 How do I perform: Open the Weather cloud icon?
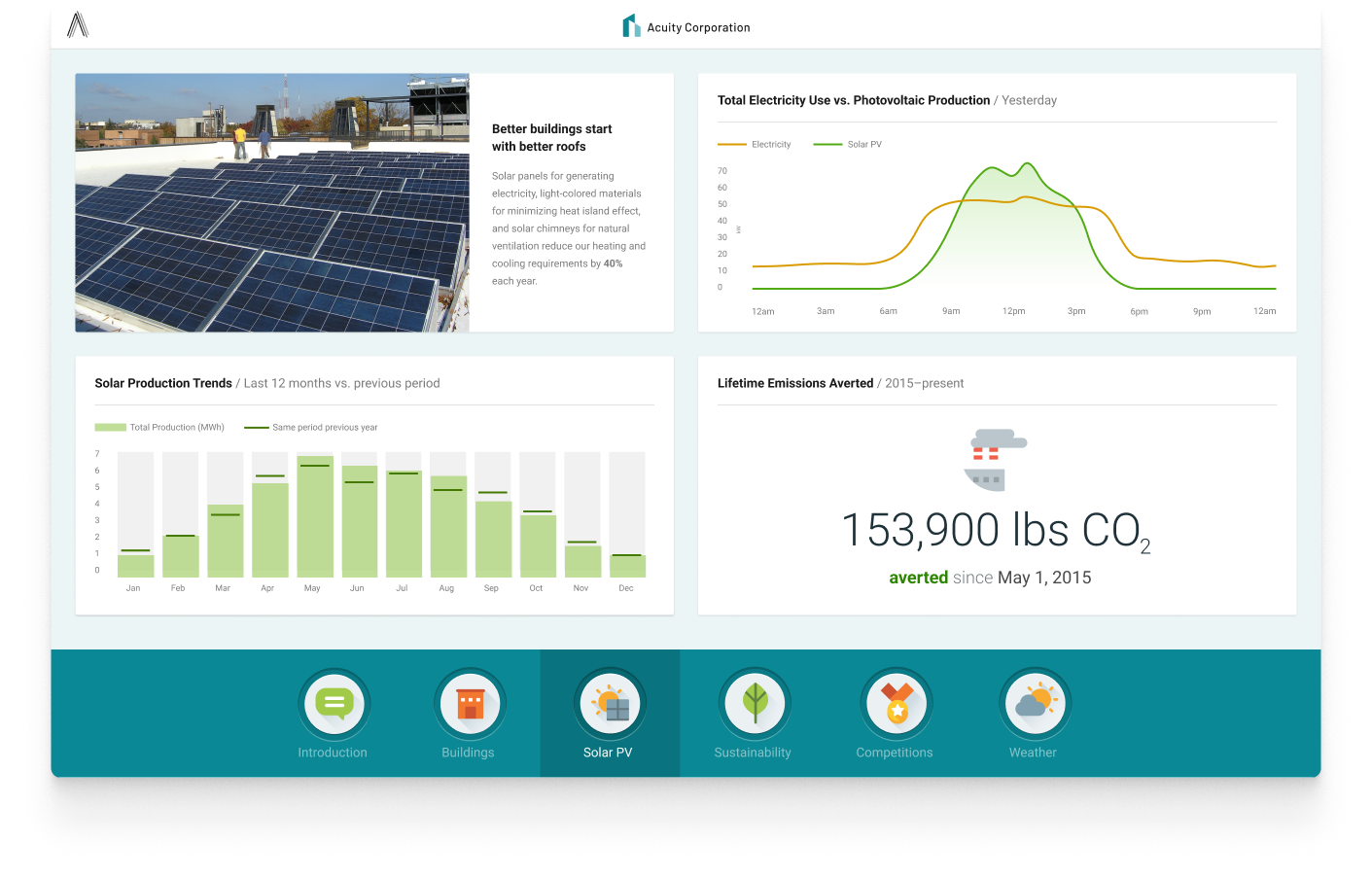click(x=1035, y=704)
